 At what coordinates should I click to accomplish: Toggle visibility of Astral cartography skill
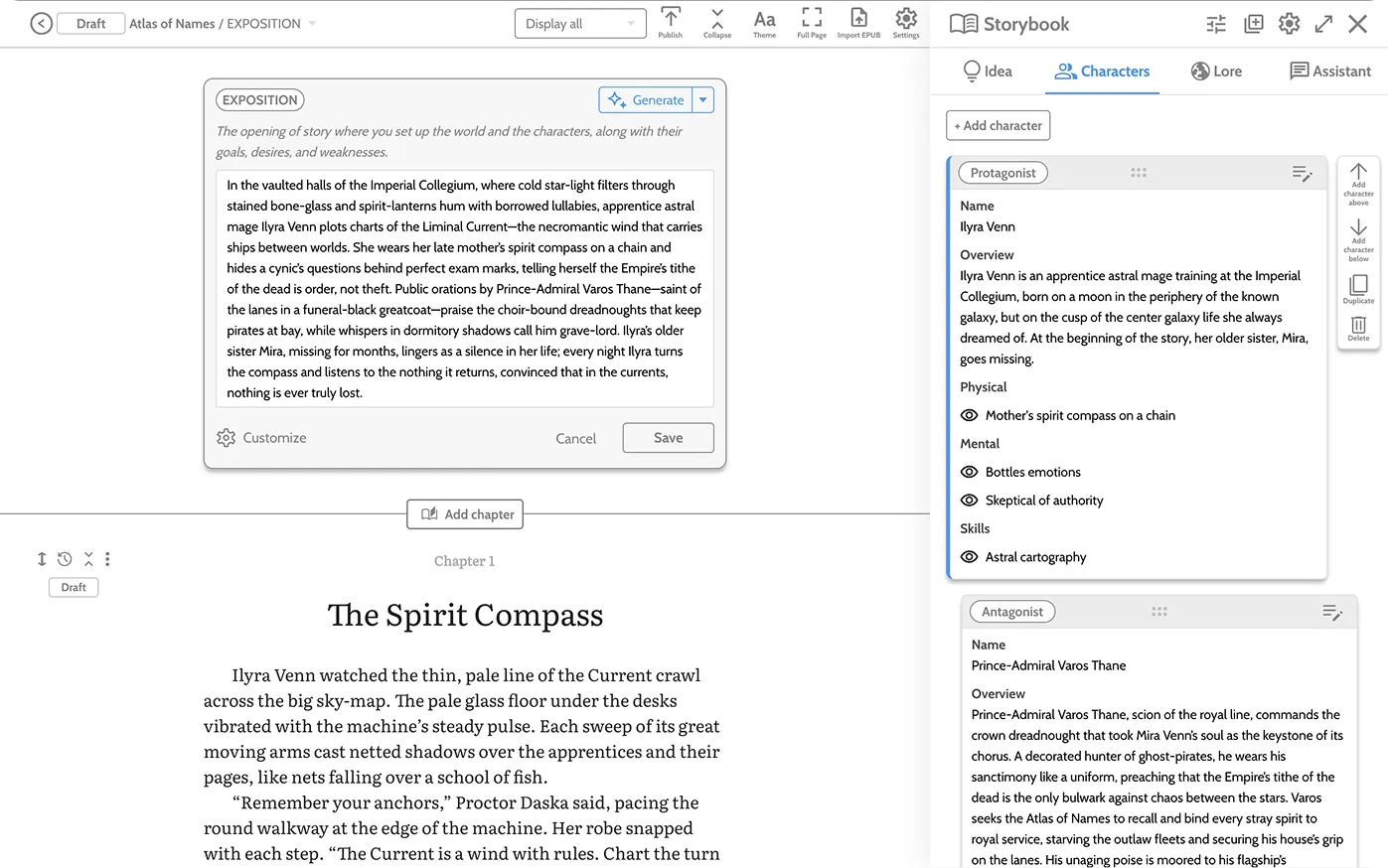968,557
